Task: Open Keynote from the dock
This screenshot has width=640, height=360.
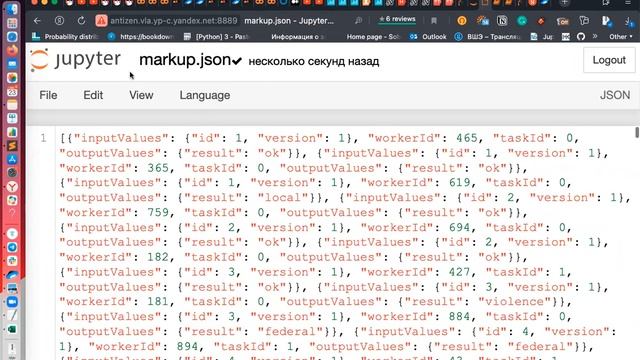Action: [12, 118]
